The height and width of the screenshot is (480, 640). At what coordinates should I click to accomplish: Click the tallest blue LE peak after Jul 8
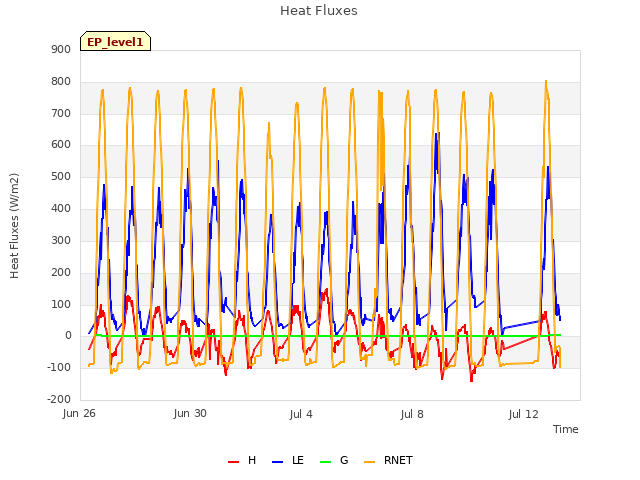438,133
